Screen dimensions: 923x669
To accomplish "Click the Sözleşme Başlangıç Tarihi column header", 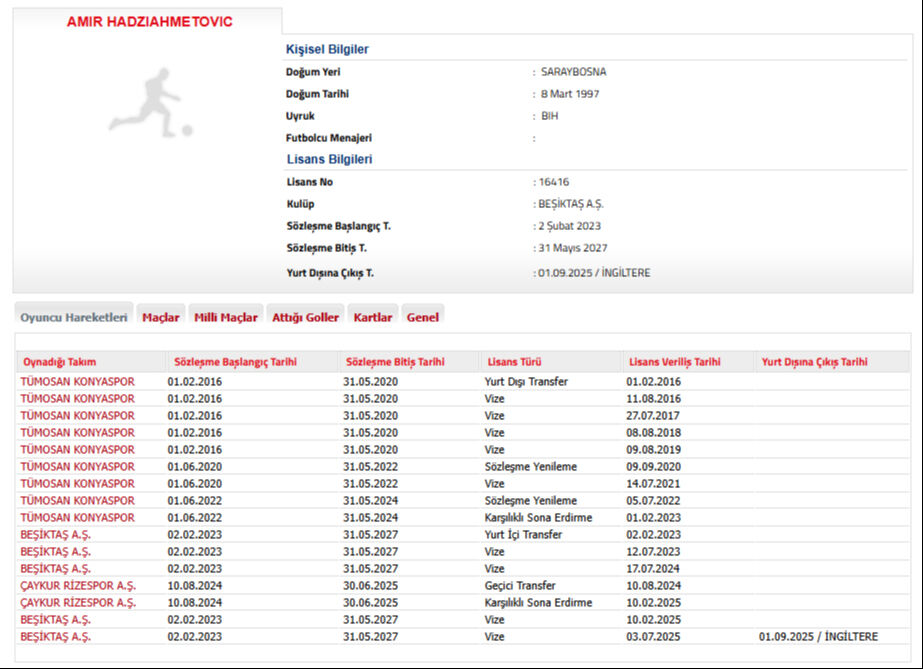I will (235, 362).
